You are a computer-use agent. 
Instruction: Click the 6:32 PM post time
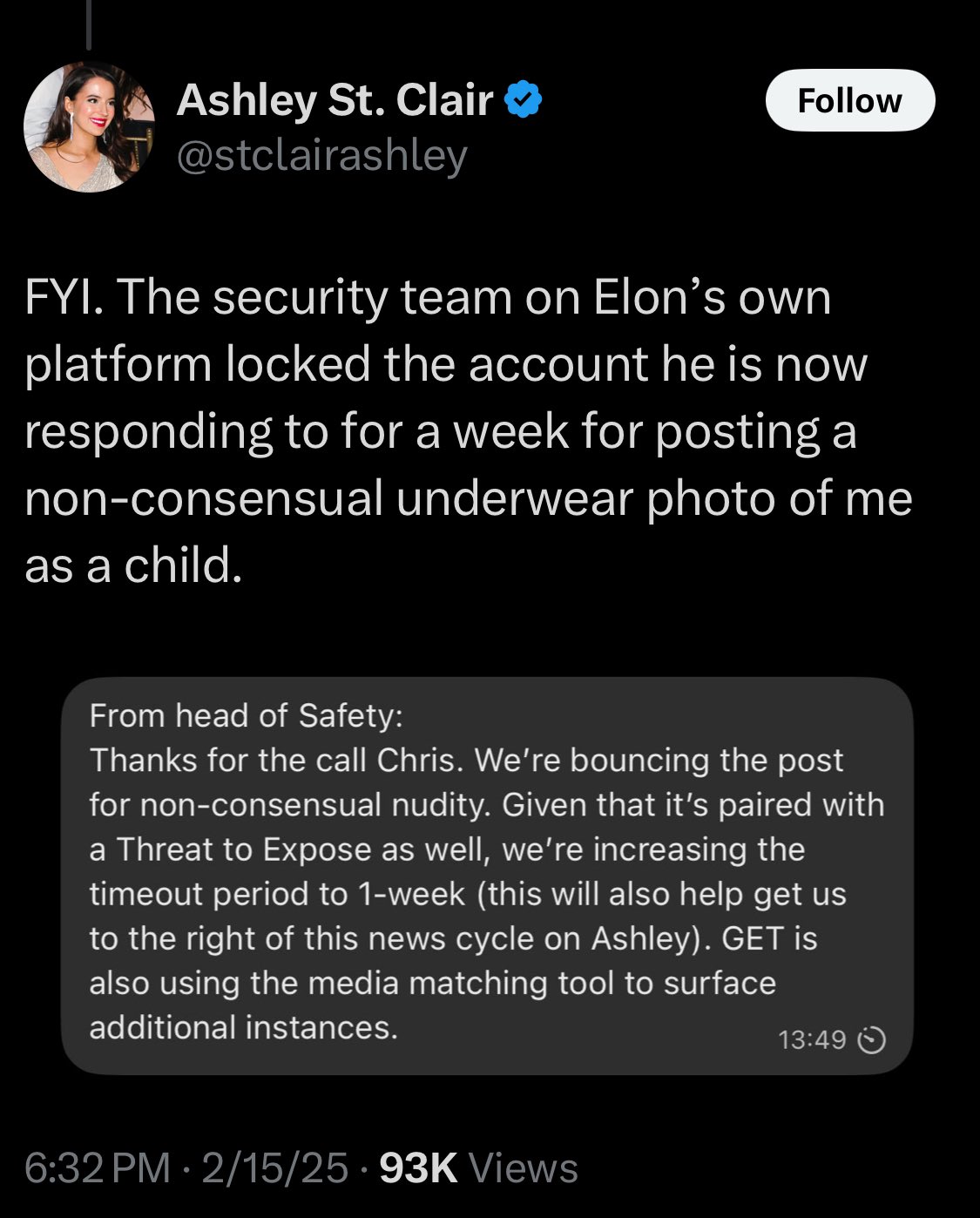pyautogui.click(x=97, y=1168)
